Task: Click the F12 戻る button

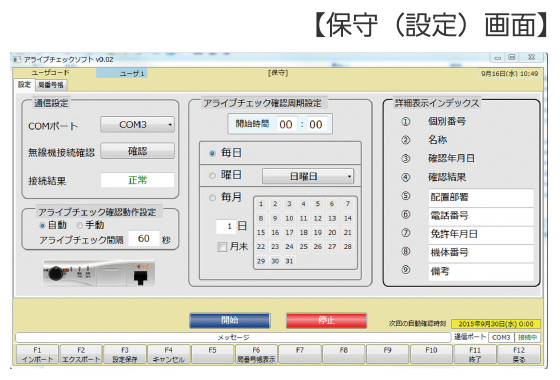Action: (x=519, y=354)
